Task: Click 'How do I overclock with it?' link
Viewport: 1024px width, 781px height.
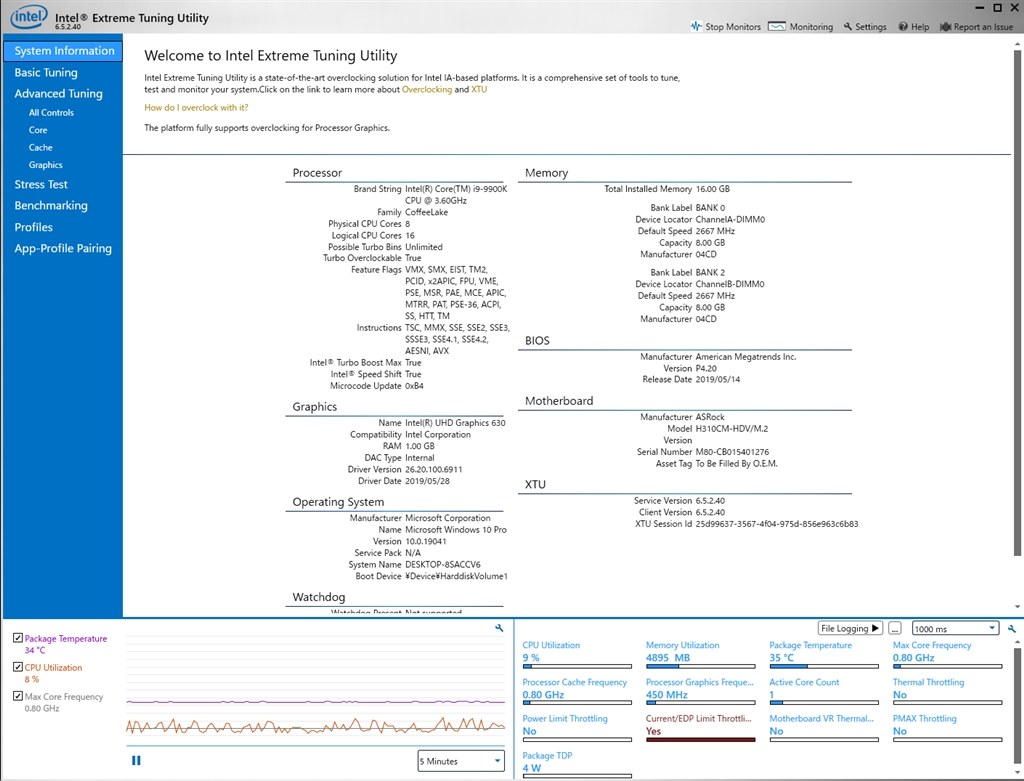Action: coord(196,107)
